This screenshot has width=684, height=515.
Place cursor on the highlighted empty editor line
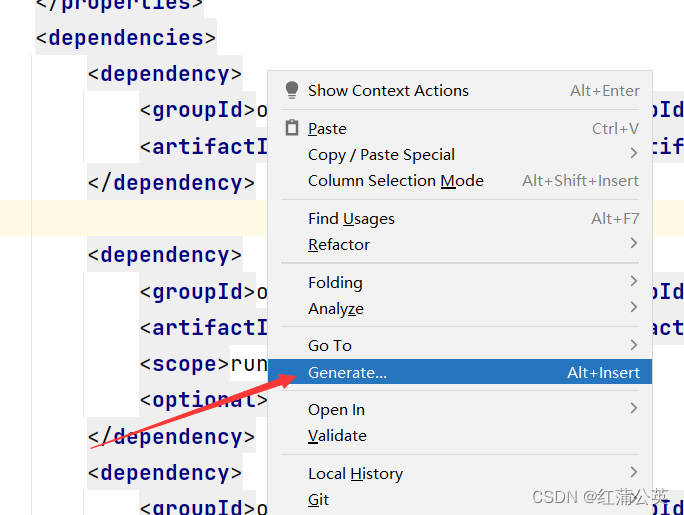(133, 218)
